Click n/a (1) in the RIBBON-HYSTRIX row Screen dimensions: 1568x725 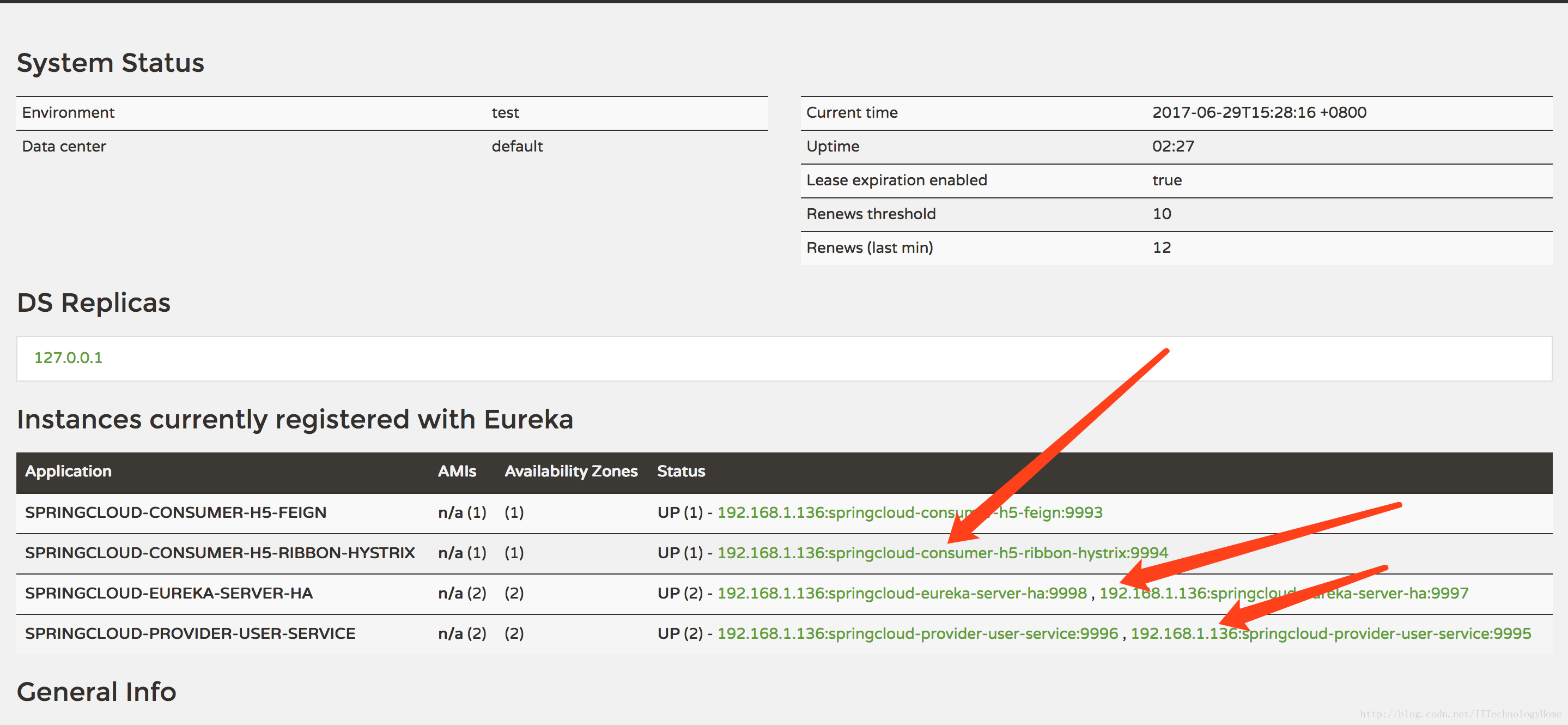tap(462, 553)
